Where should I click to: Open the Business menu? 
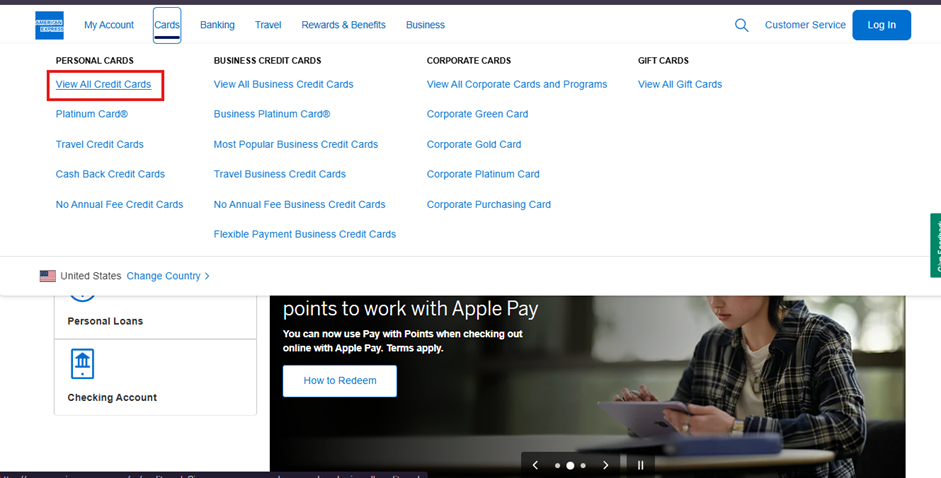[x=425, y=25]
